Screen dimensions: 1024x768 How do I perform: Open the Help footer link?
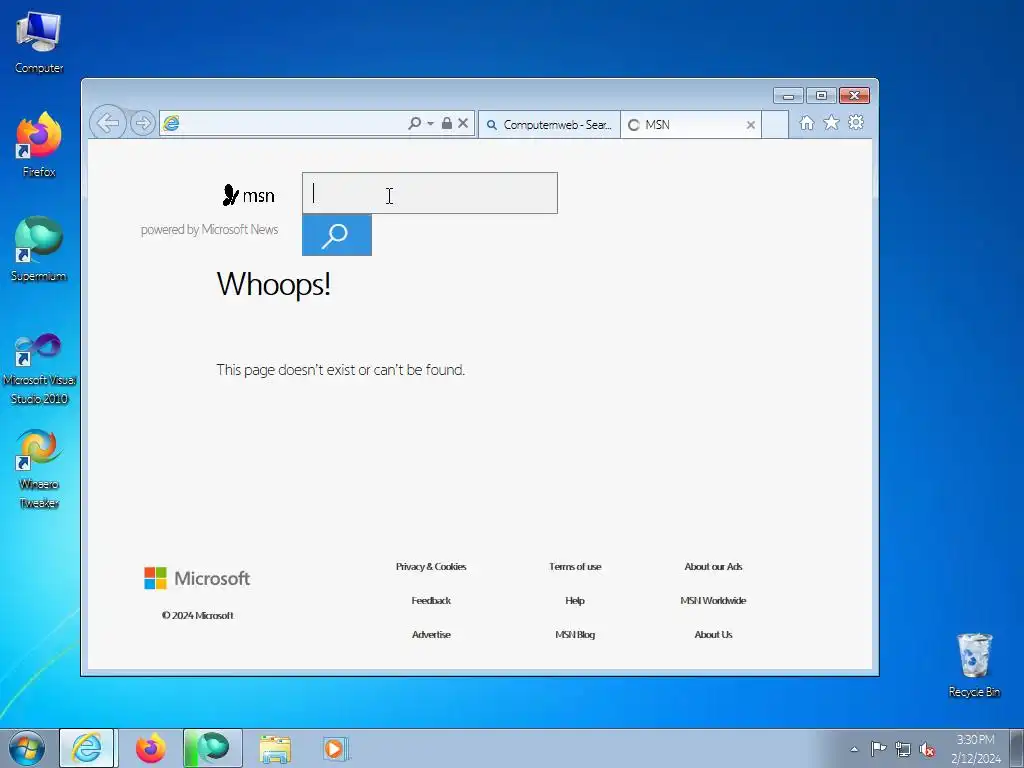click(x=575, y=600)
